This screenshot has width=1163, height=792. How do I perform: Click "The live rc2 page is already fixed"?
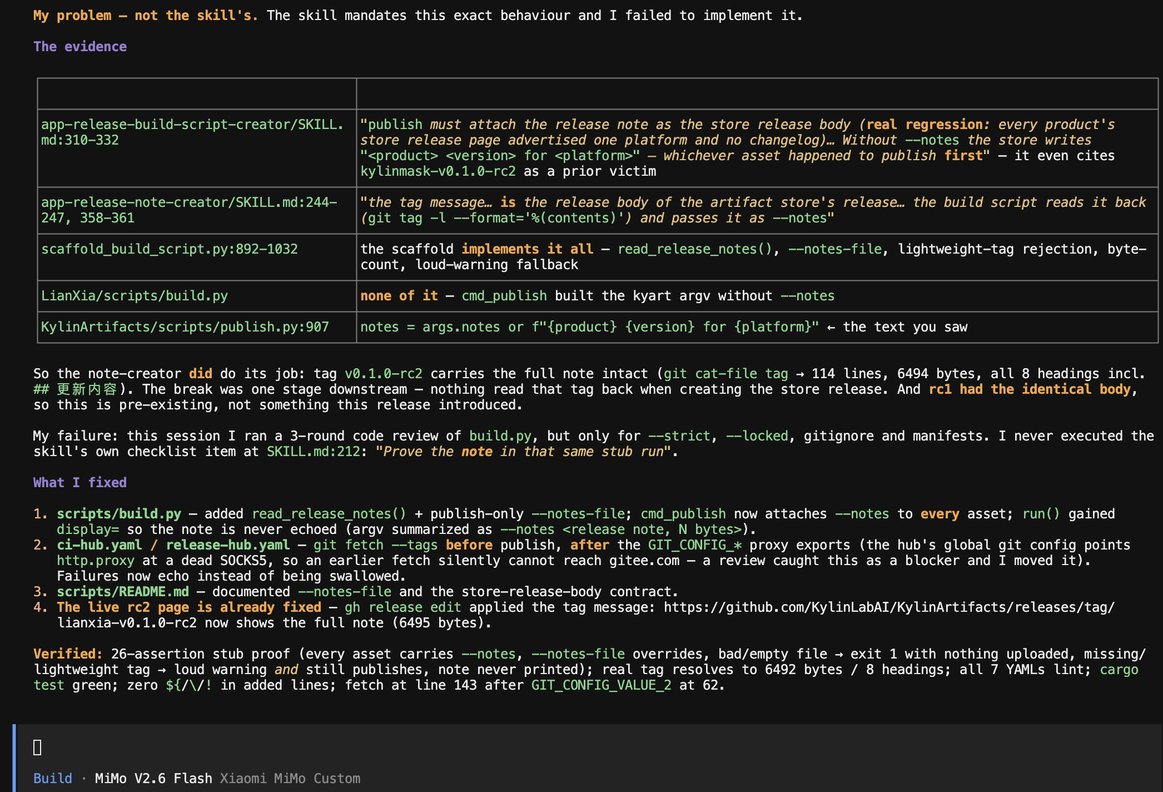coord(188,607)
